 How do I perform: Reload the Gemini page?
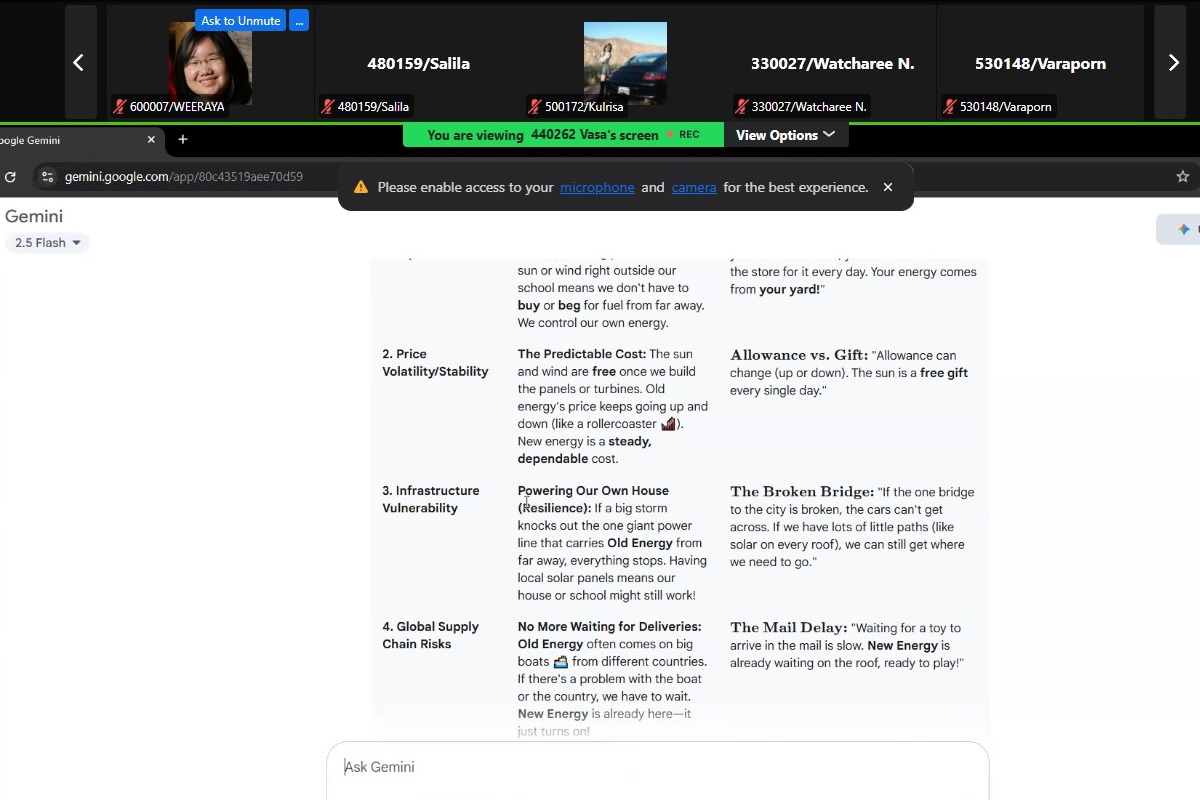click(10, 177)
